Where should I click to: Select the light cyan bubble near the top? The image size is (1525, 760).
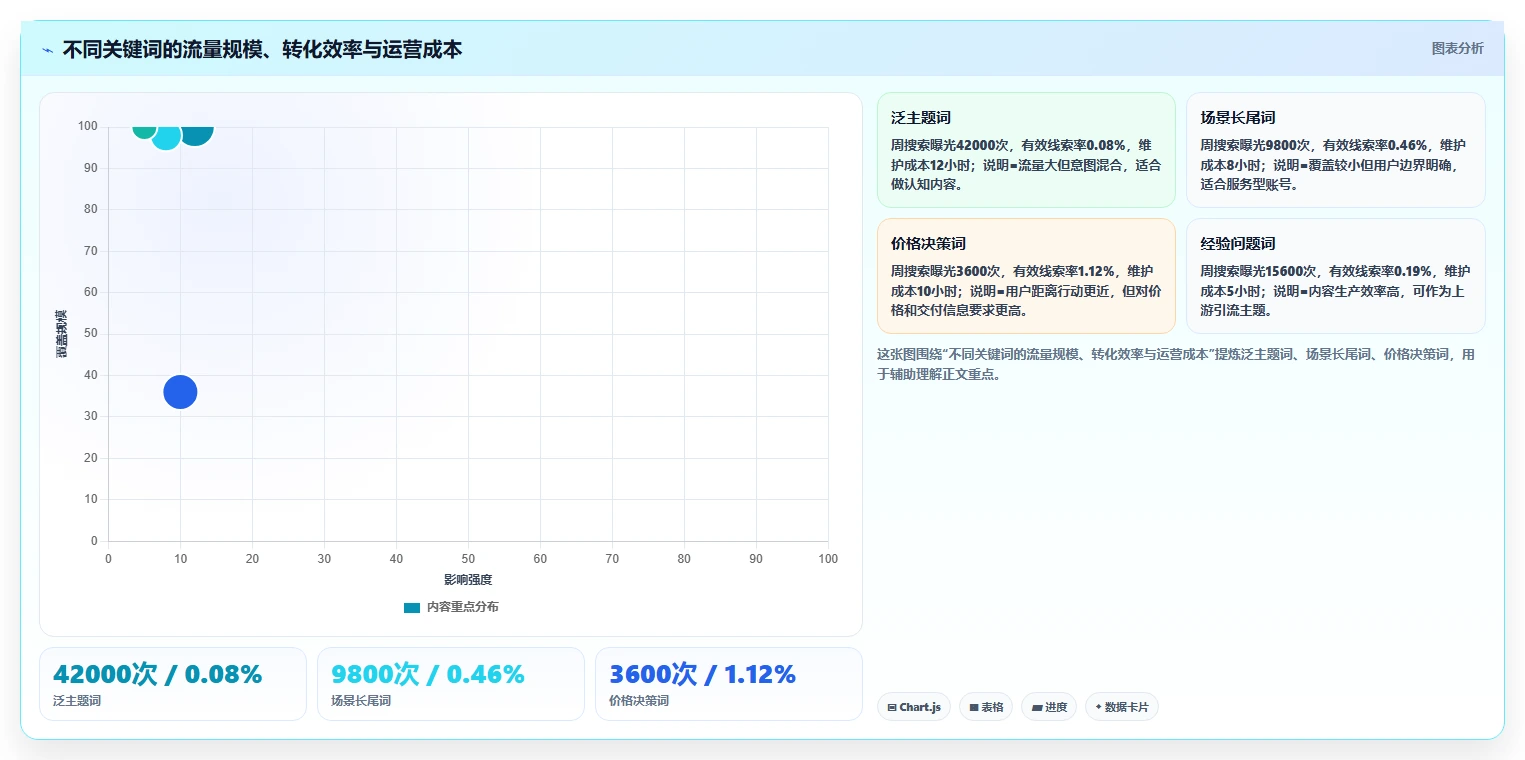pos(166,135)
